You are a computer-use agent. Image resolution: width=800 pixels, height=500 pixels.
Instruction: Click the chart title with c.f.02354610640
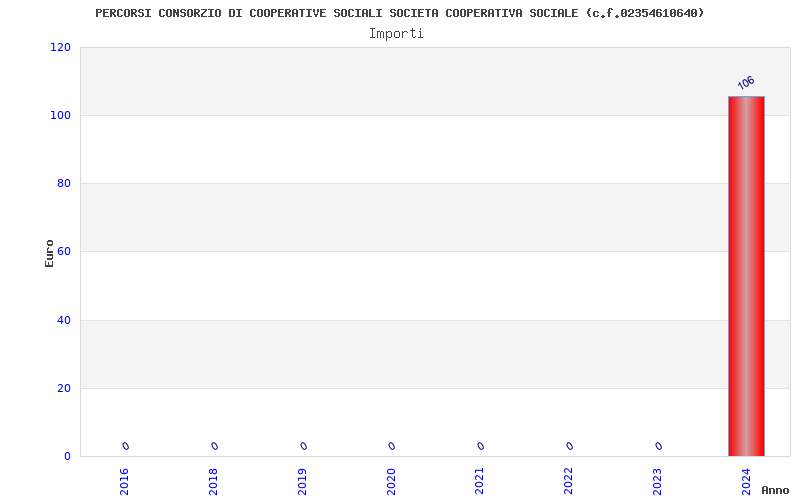pyautogui.click(x=399, y=13)
